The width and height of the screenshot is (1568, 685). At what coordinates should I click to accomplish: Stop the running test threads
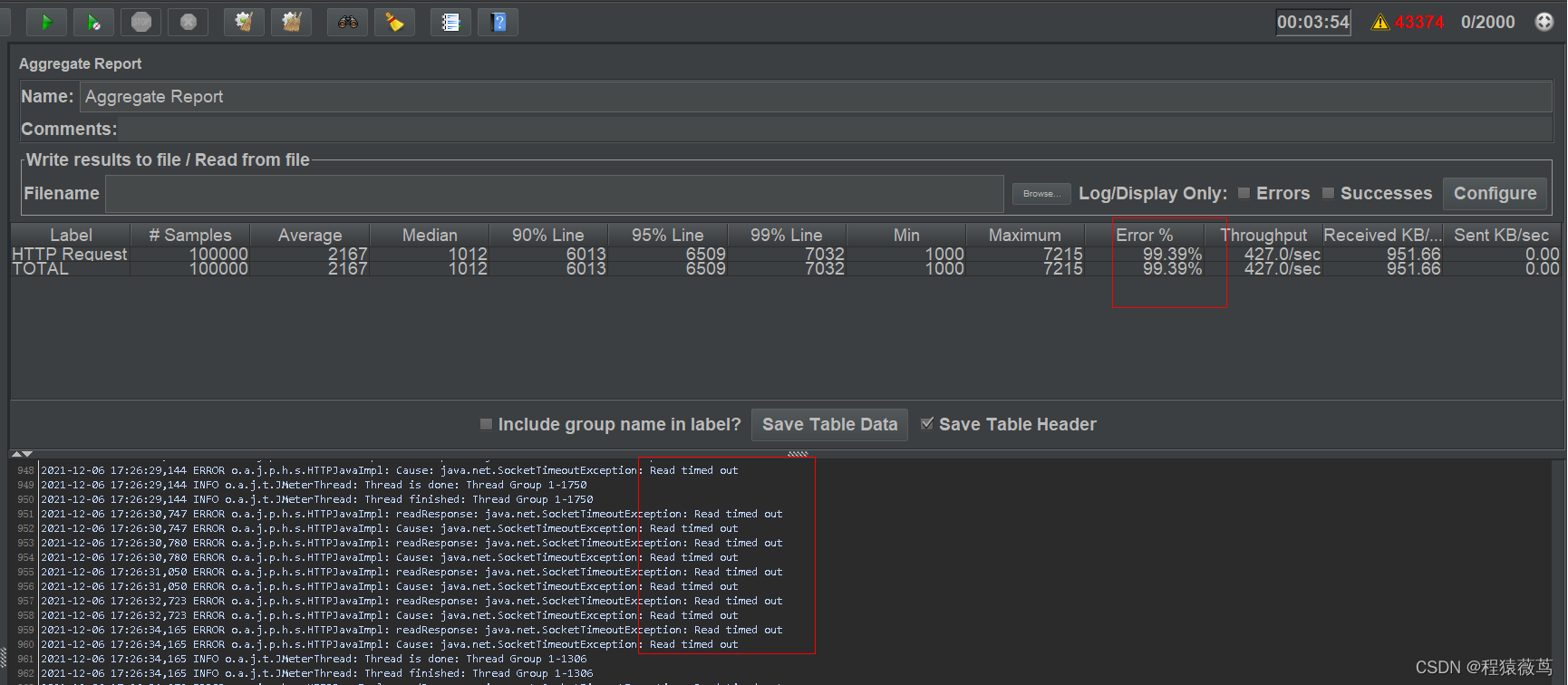click(x=141, y=22)
